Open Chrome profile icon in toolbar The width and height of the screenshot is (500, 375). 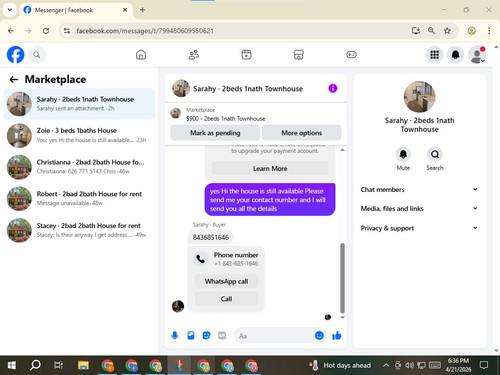pyautogui.click(x=471, y=31)
